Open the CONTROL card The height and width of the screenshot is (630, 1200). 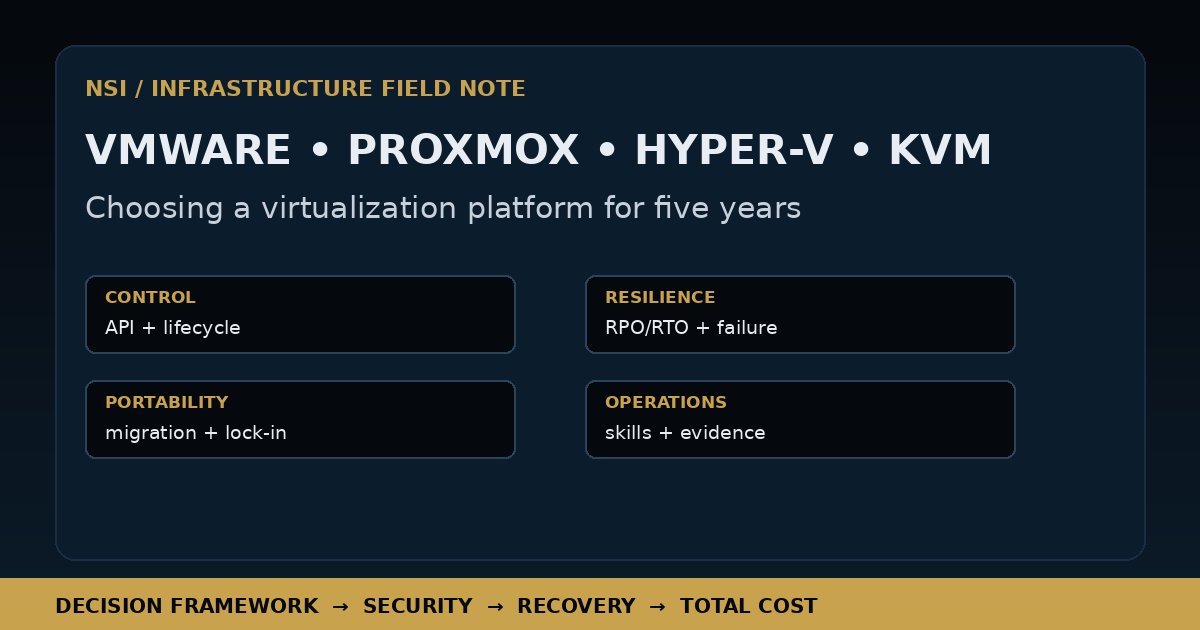300,314
